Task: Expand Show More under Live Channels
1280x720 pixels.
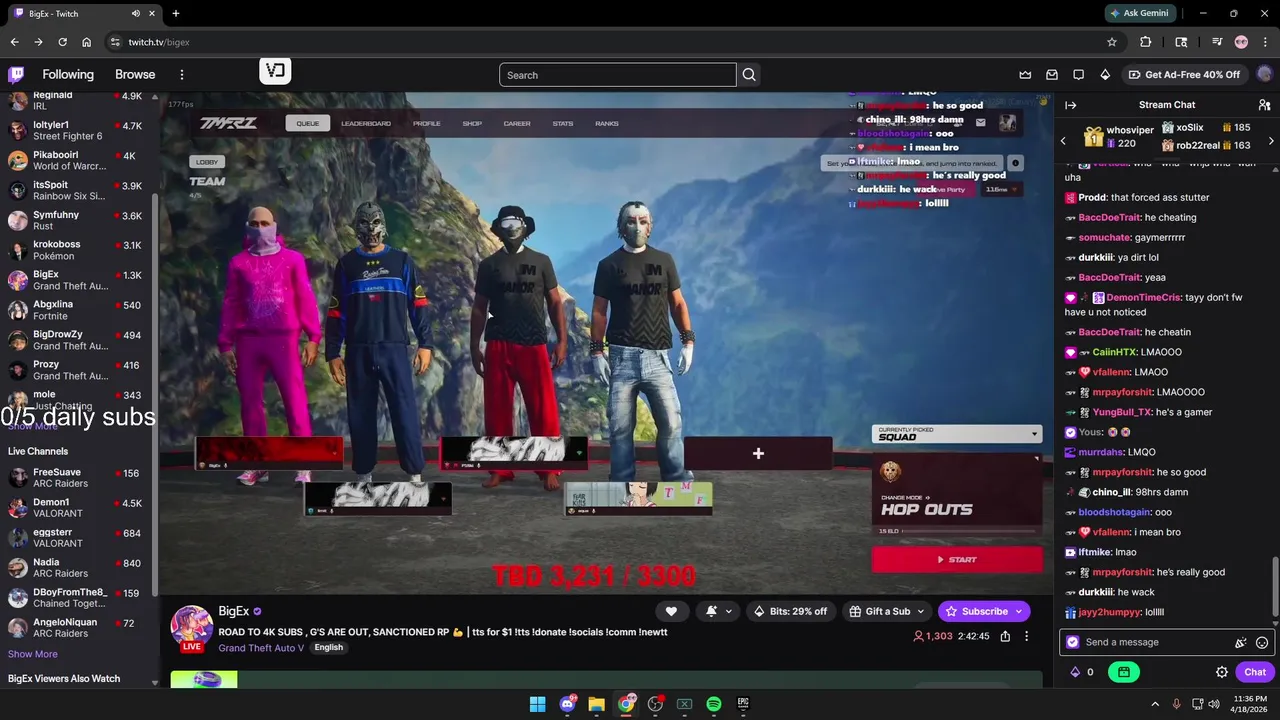Action: point(33,654)
